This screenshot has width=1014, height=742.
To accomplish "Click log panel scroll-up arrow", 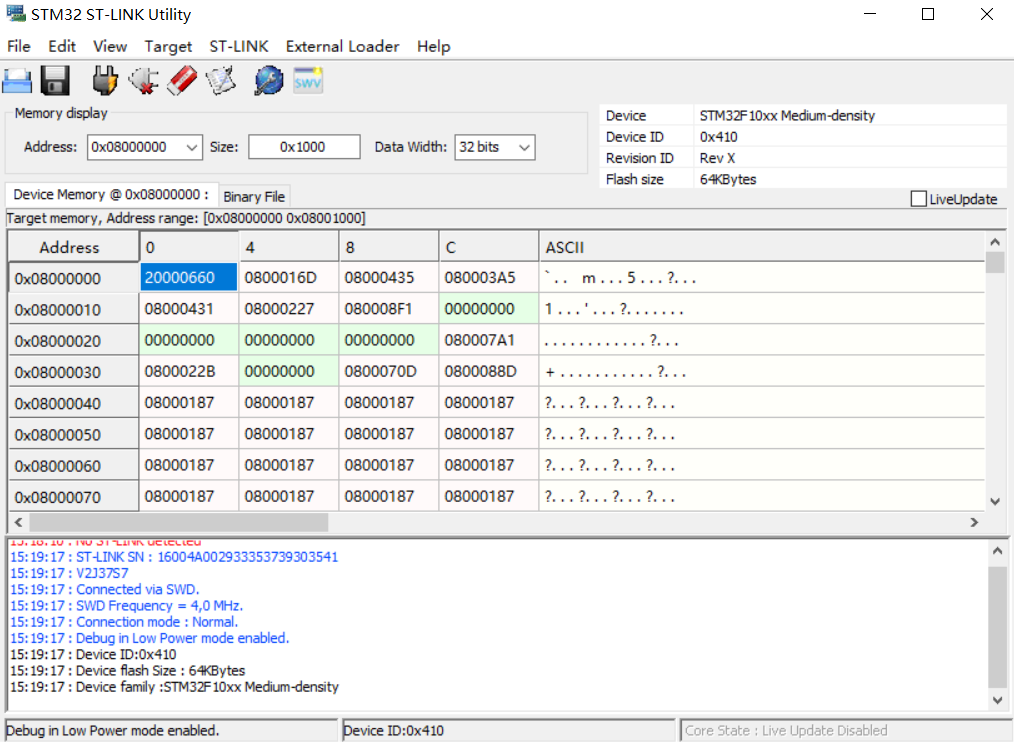I will click(x=997, y=551).
